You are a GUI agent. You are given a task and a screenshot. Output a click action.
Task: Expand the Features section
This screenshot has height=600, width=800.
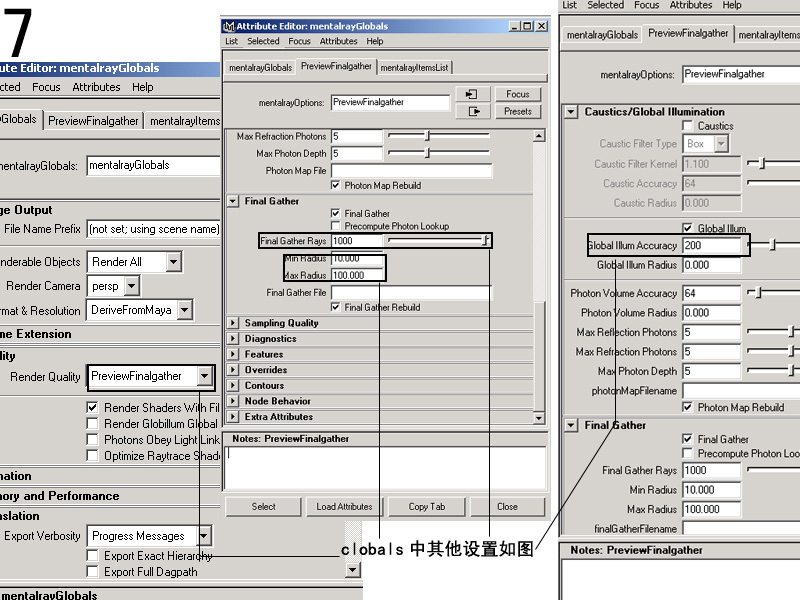pyautogui.click(x=233, y=354)
